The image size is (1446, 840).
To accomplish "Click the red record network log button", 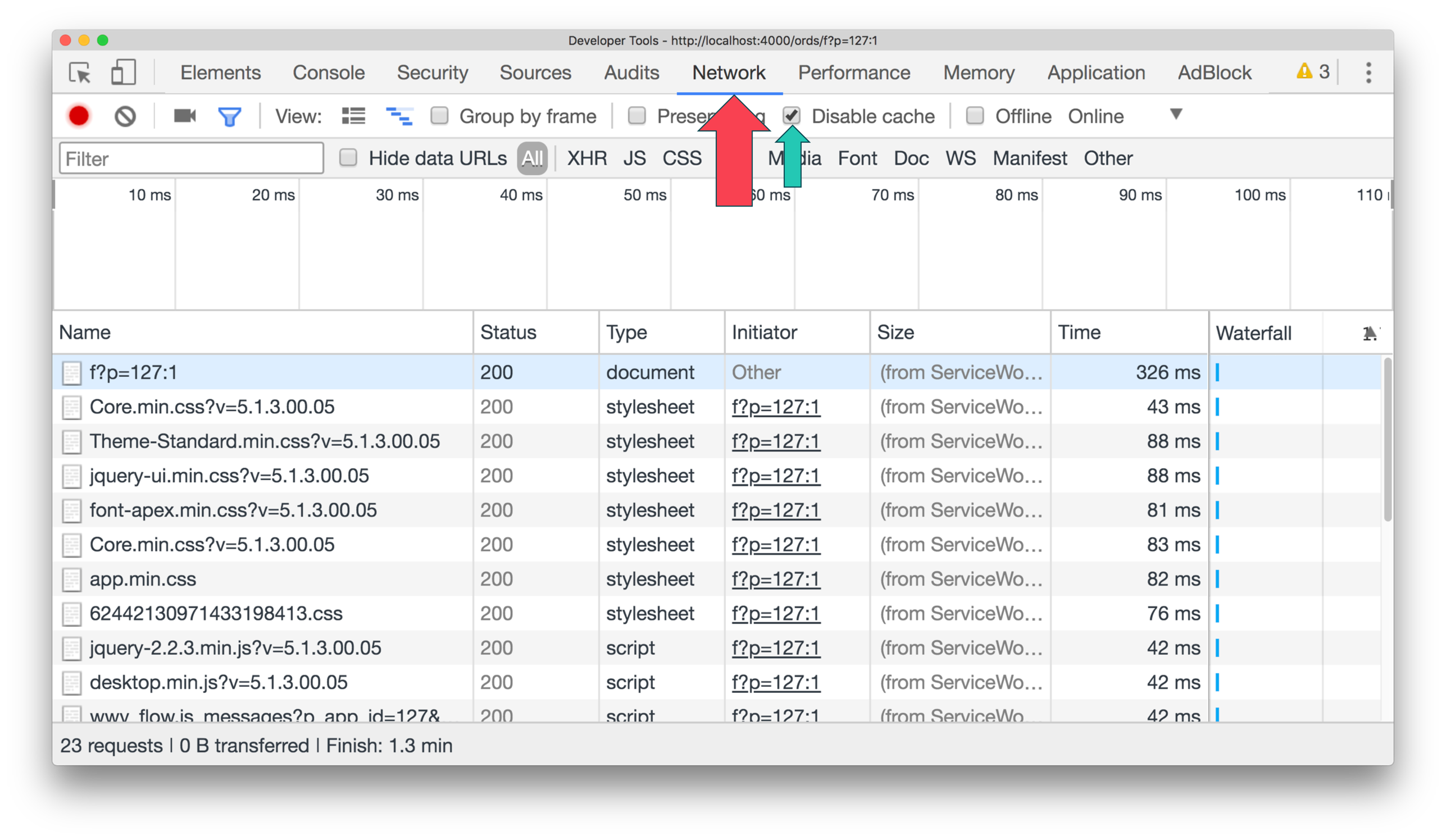I will pos(79,116).
